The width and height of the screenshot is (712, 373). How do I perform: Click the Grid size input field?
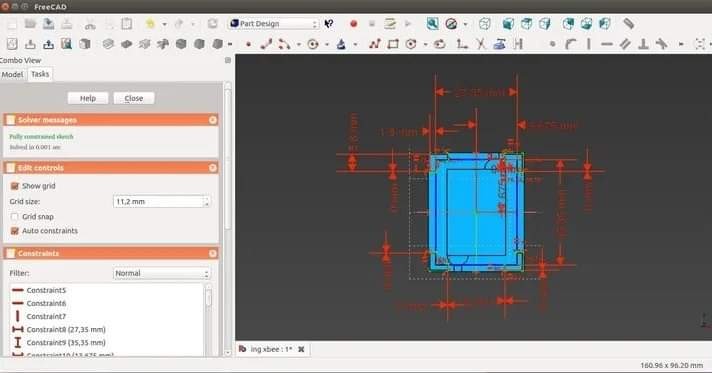click(x=162, y=202)
